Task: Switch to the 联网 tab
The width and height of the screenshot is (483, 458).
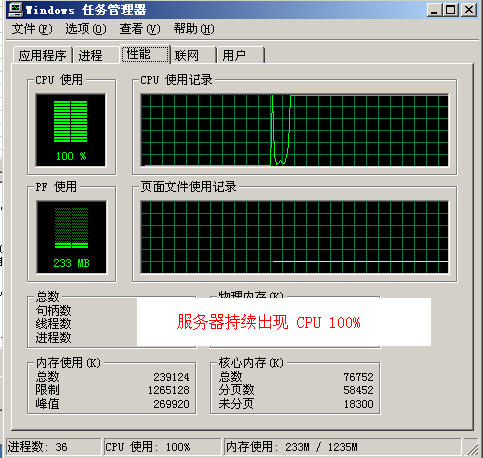Action: pyautogui.click(x=193, y=55)
